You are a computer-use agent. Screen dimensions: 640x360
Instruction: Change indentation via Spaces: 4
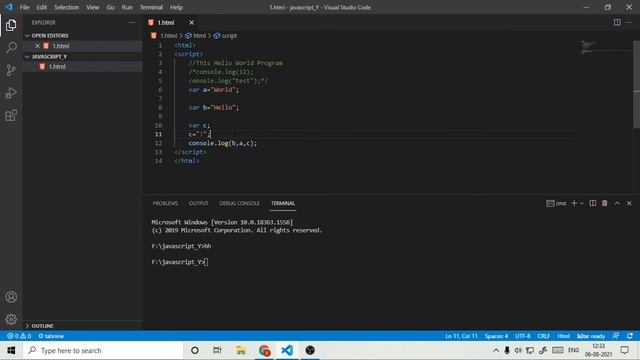[x=496, y=336]
